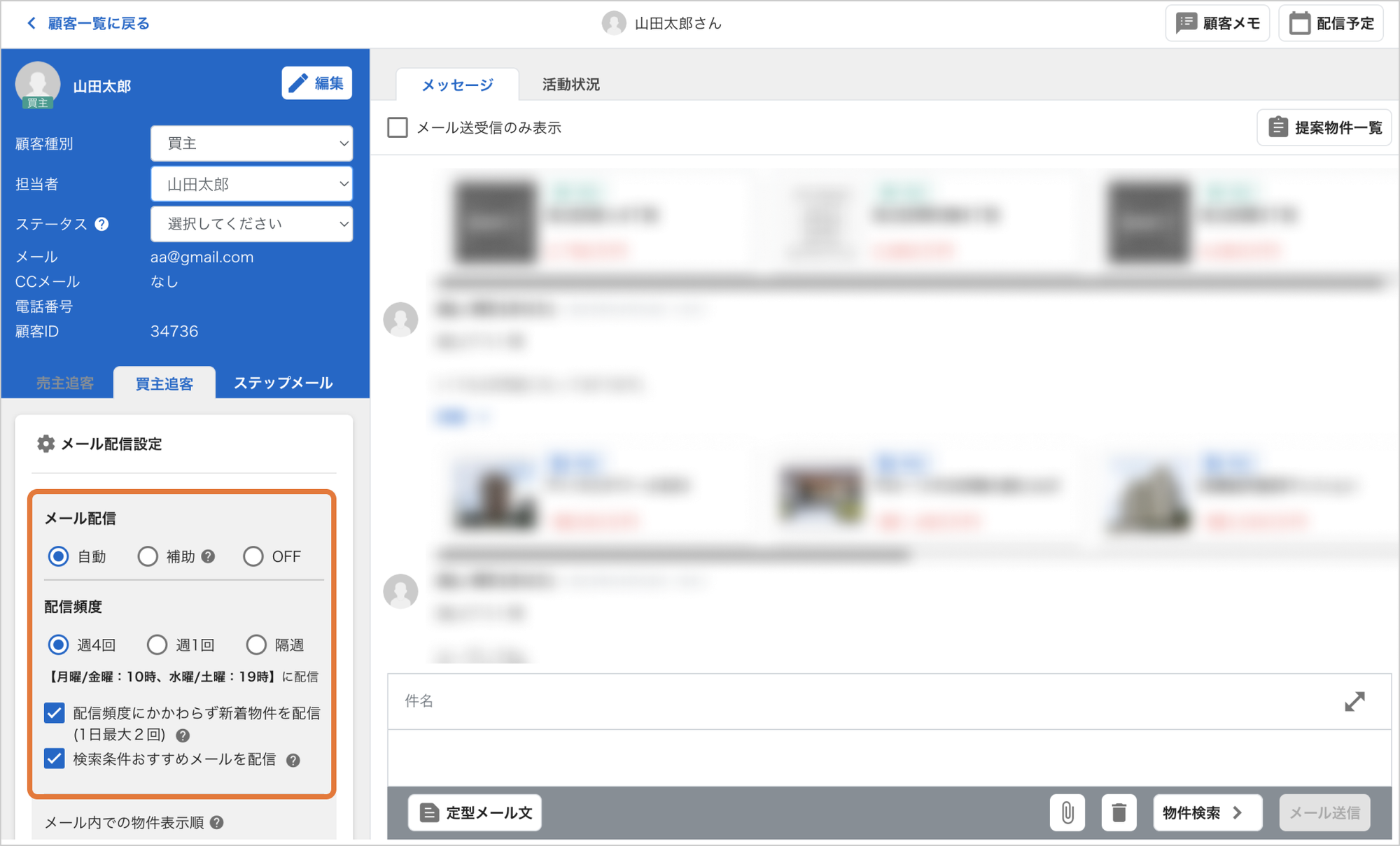Viewport: 1400px width, 846px height.
Task: Select OFF mail delivery radio
Action: pos(253,556)
